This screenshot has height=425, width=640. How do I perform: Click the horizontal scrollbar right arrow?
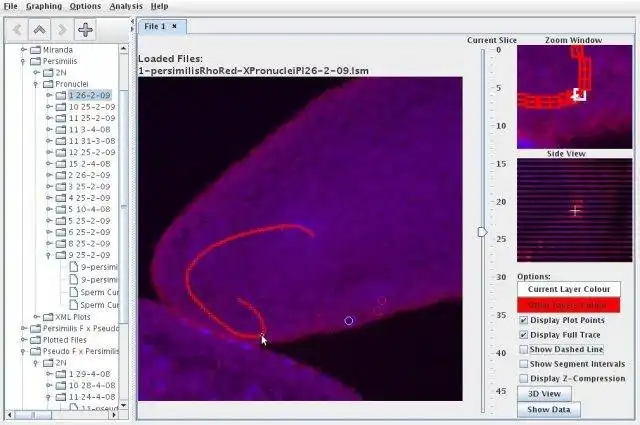[114, 415]
